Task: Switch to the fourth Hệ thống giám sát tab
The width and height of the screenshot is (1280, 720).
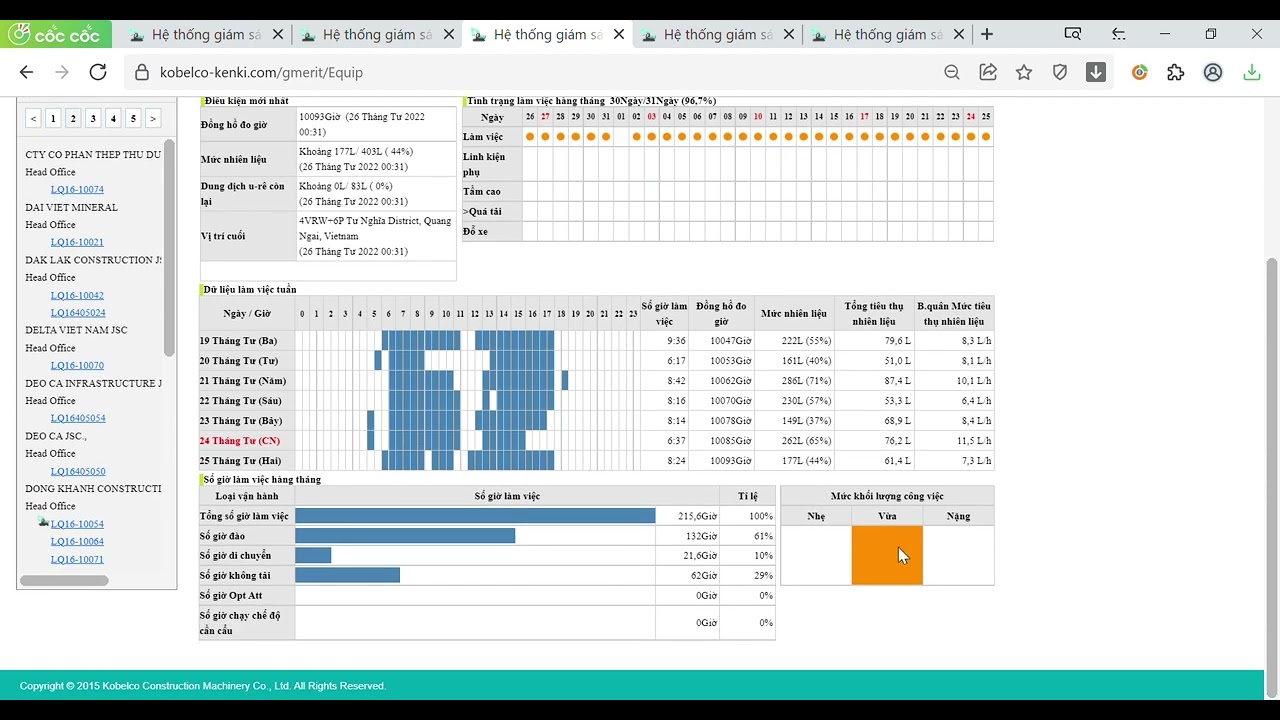Action: pyautogui.click(x=716, y=34)
